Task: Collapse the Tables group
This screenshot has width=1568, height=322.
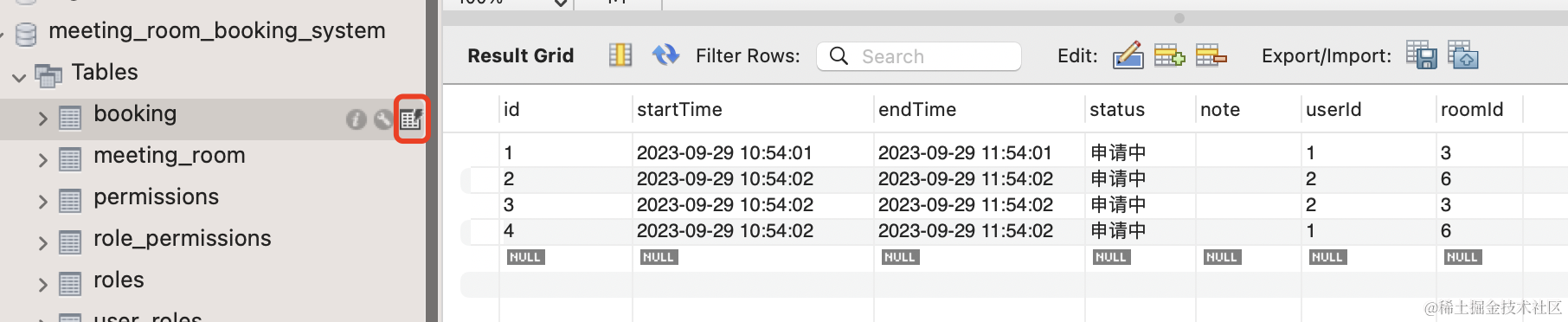Action: (18, 77)
